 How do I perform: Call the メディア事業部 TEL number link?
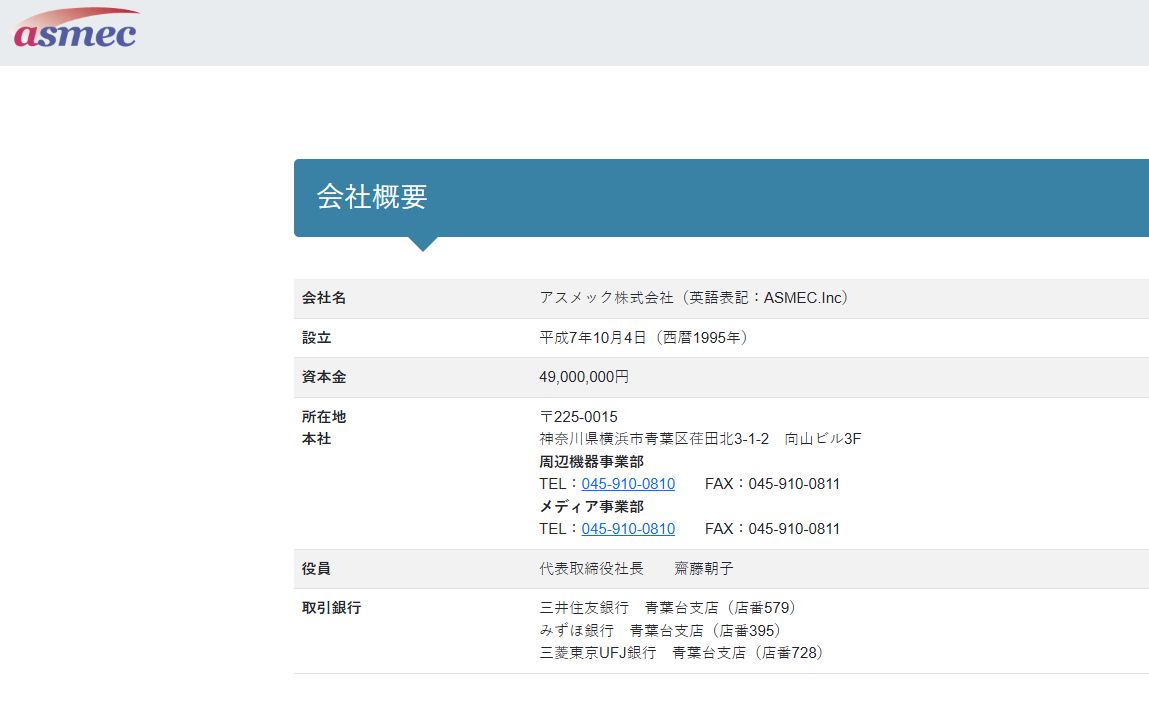628,529
